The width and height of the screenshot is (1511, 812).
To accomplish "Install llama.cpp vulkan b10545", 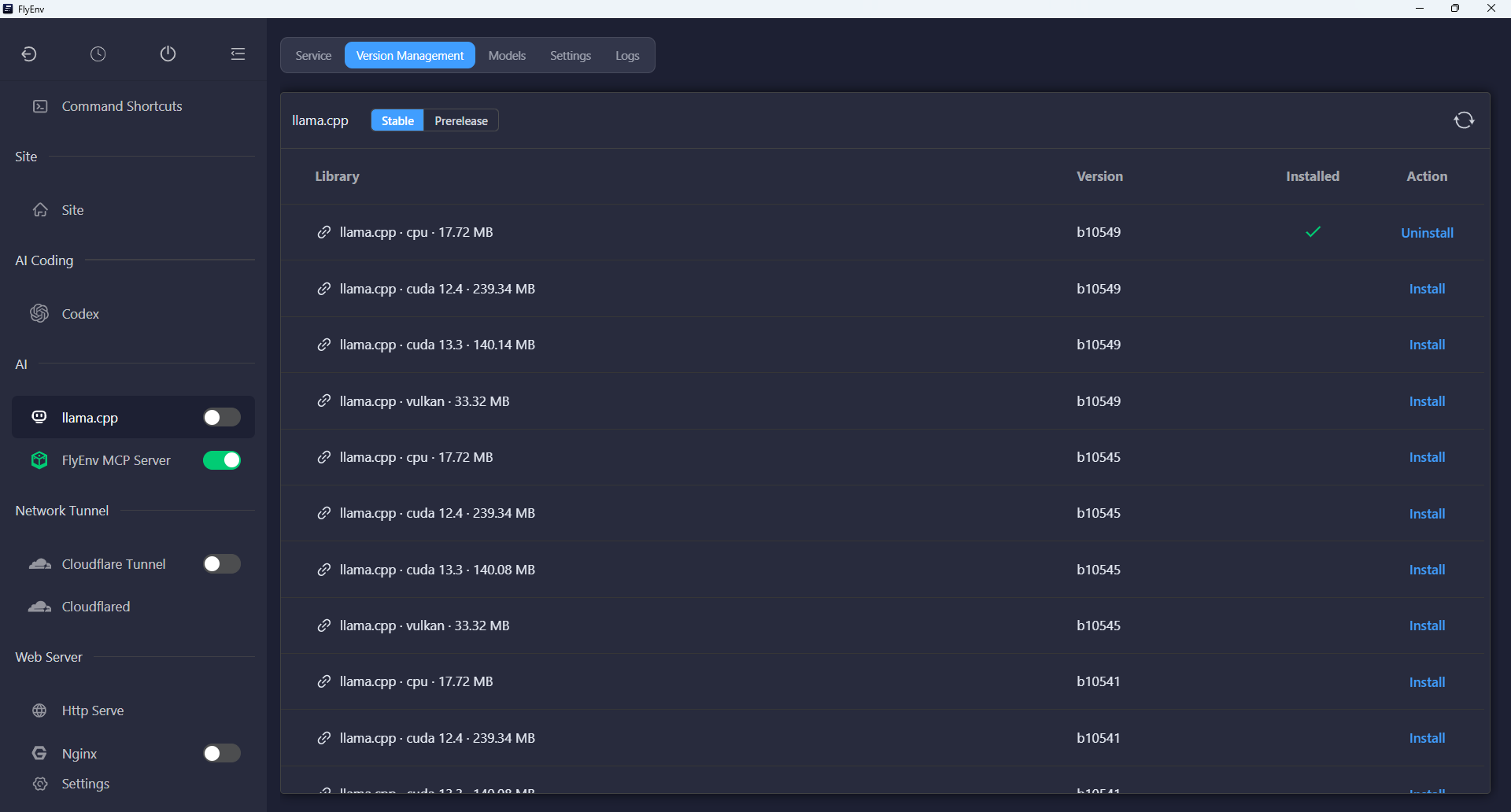I will (x=1427, y=626).
